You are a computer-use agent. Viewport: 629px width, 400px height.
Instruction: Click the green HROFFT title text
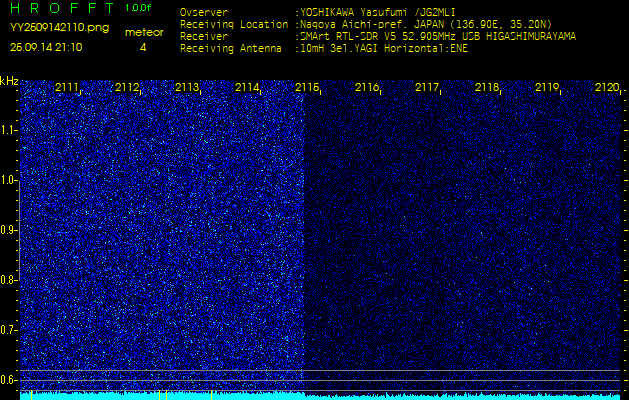point(62,8)
